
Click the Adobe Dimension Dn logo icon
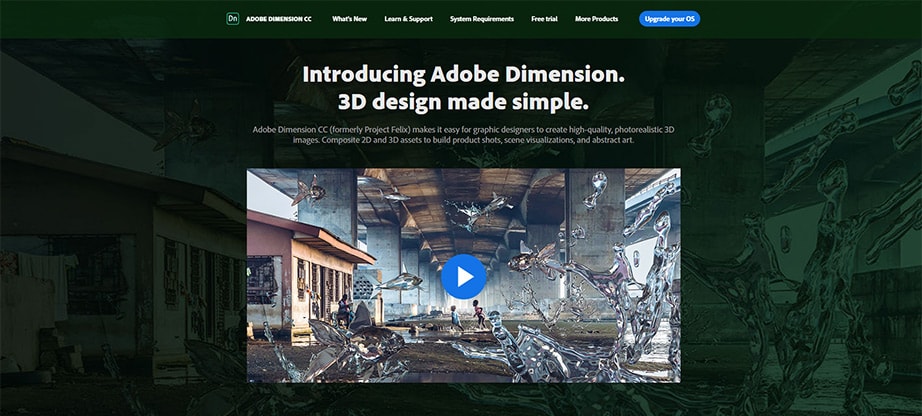click(x=233, y=19)
